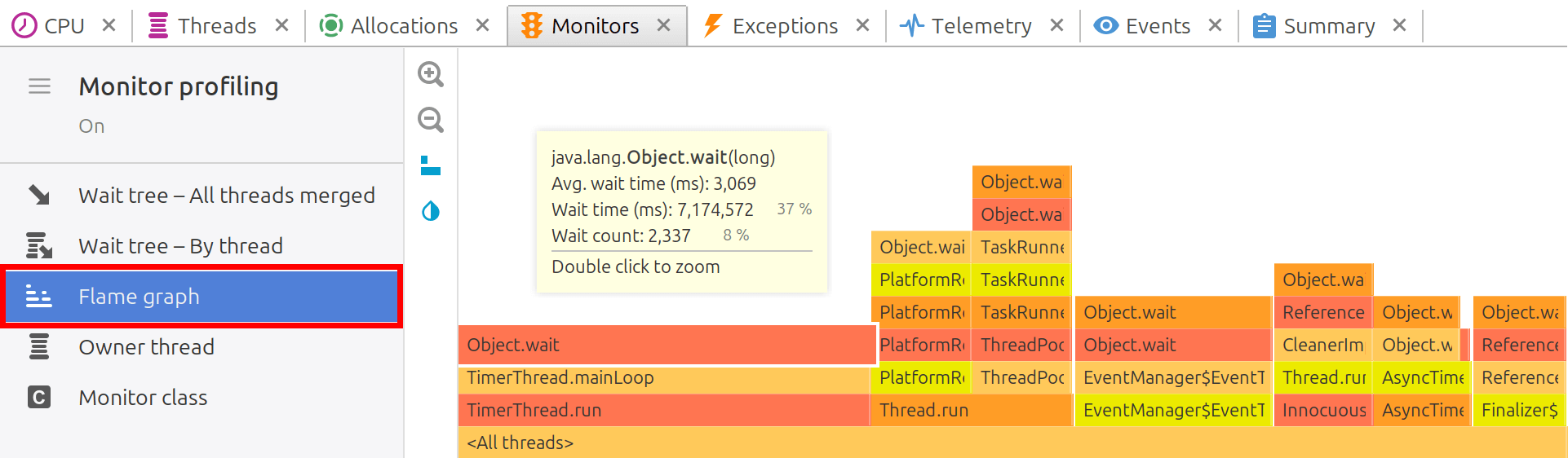Close the CPU tab
The height and width of the screenshot is (458, 1568).
[109, 25]
